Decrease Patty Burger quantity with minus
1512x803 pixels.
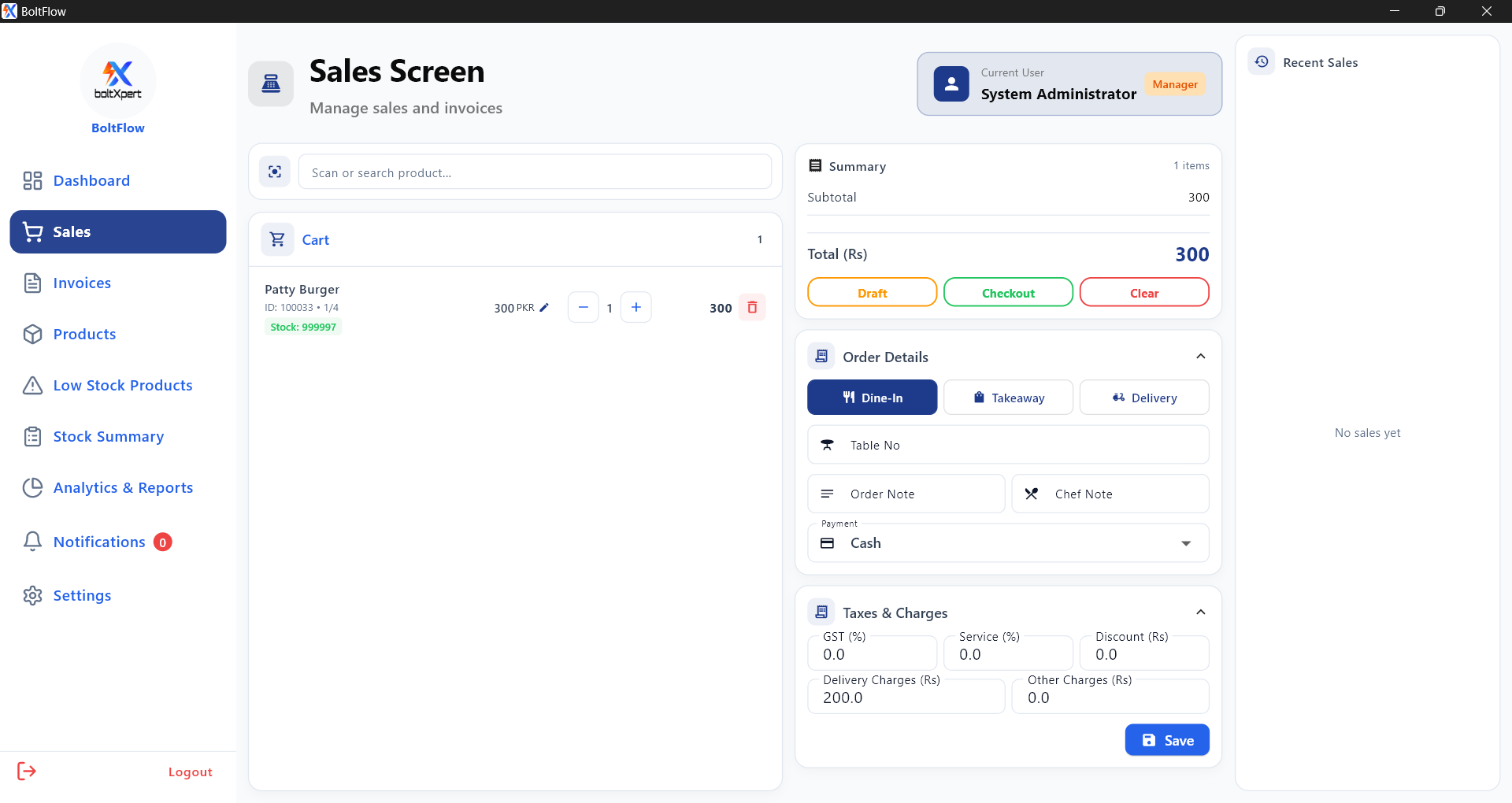pos(583,307)
